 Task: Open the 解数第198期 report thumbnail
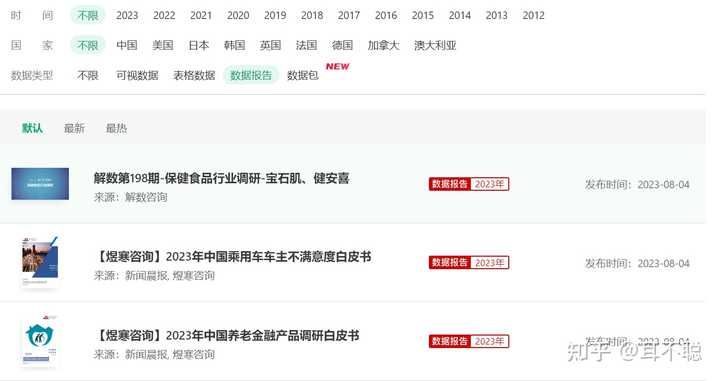[x=40, y=184]
